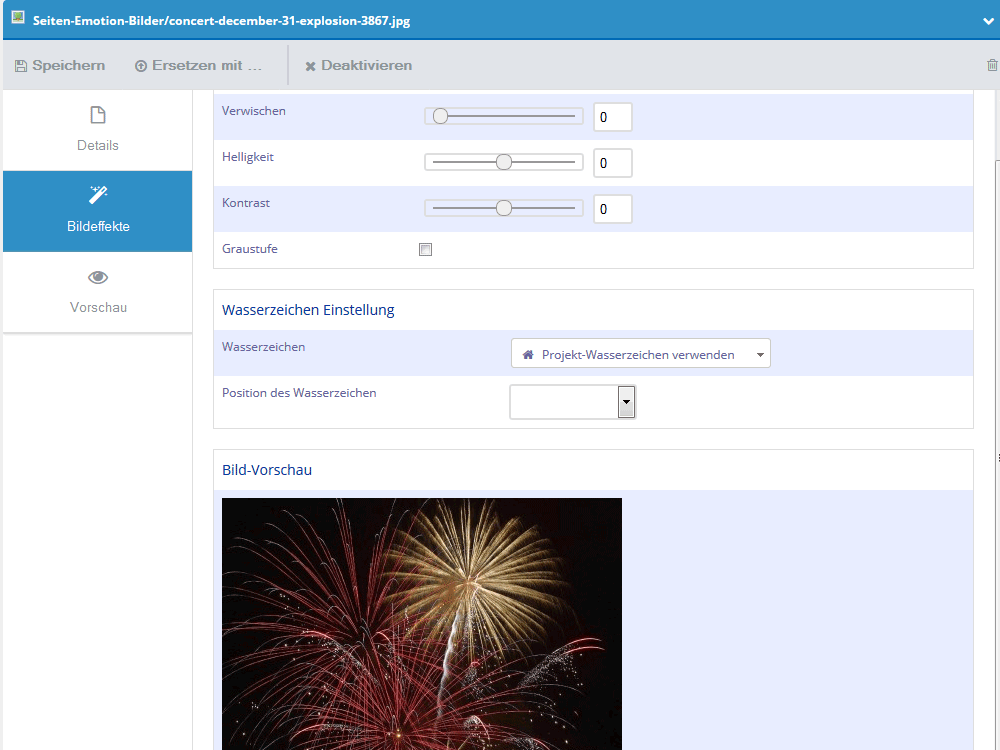This screenshot has width=1000, height=750.
Task: Open the Details tab
Action: [98, 130]
